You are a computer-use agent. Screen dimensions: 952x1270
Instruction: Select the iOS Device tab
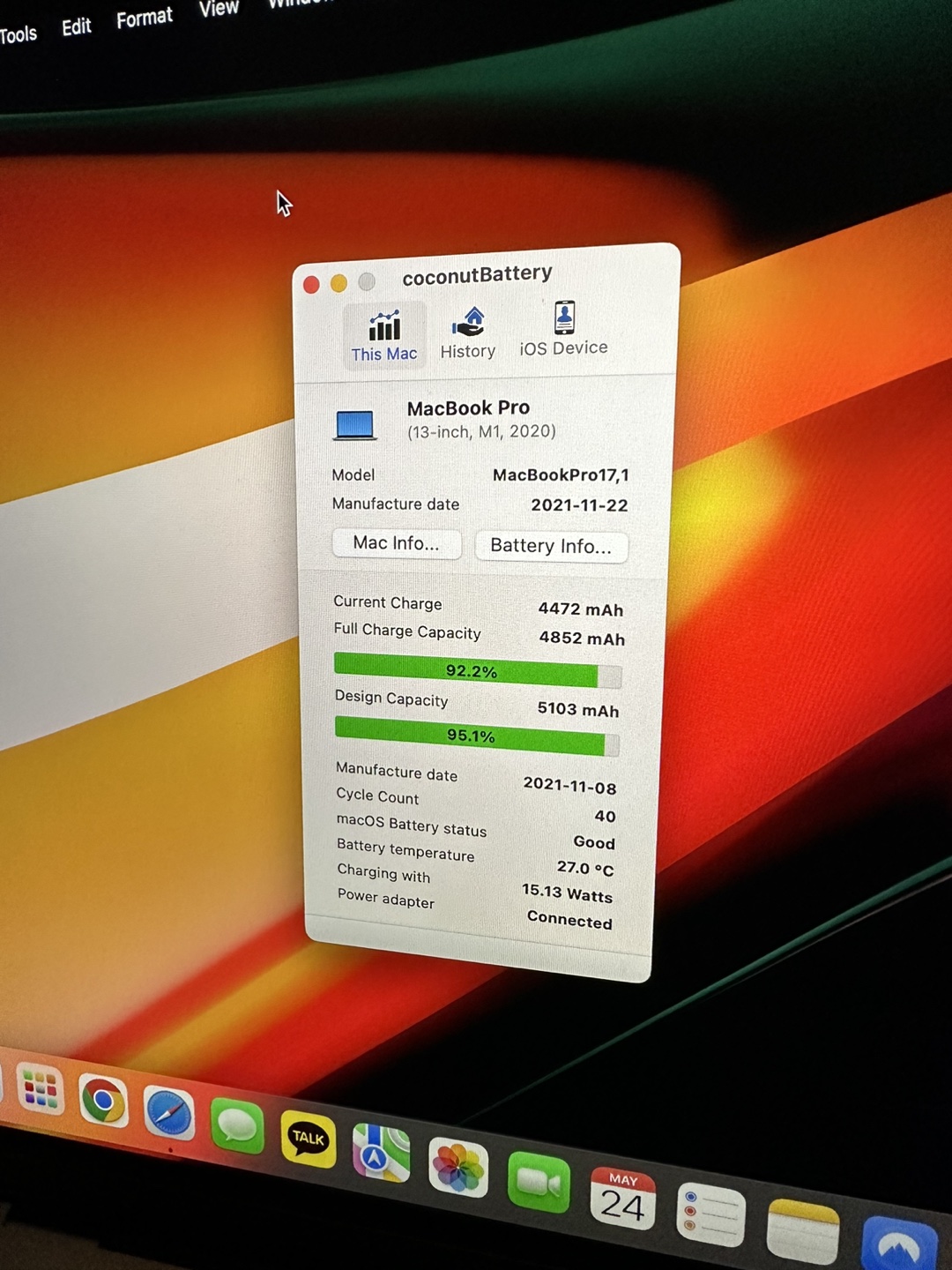[x=563, y=329]
